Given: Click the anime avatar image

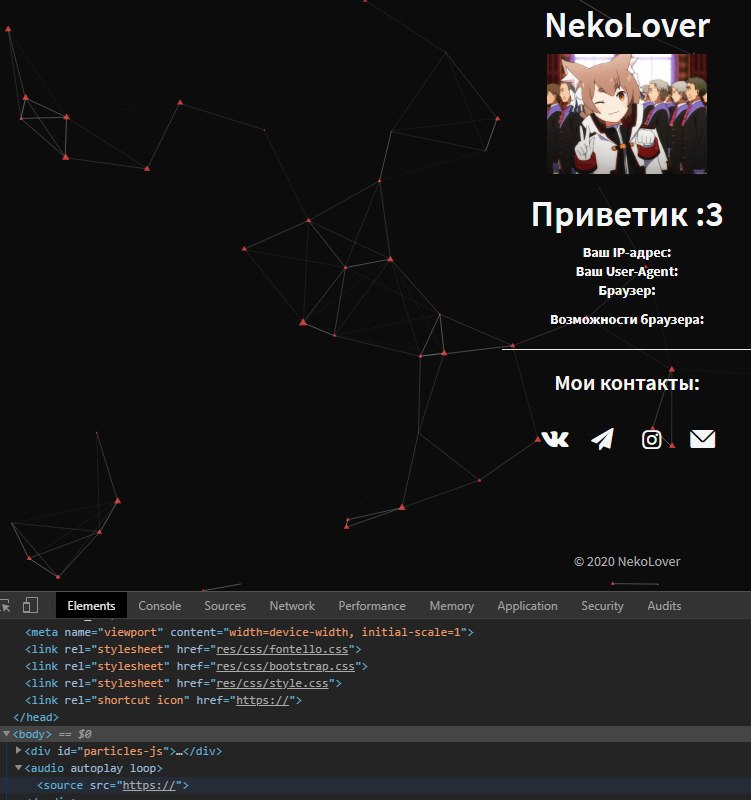Looking at the screenshot, I should click(627, 114).
